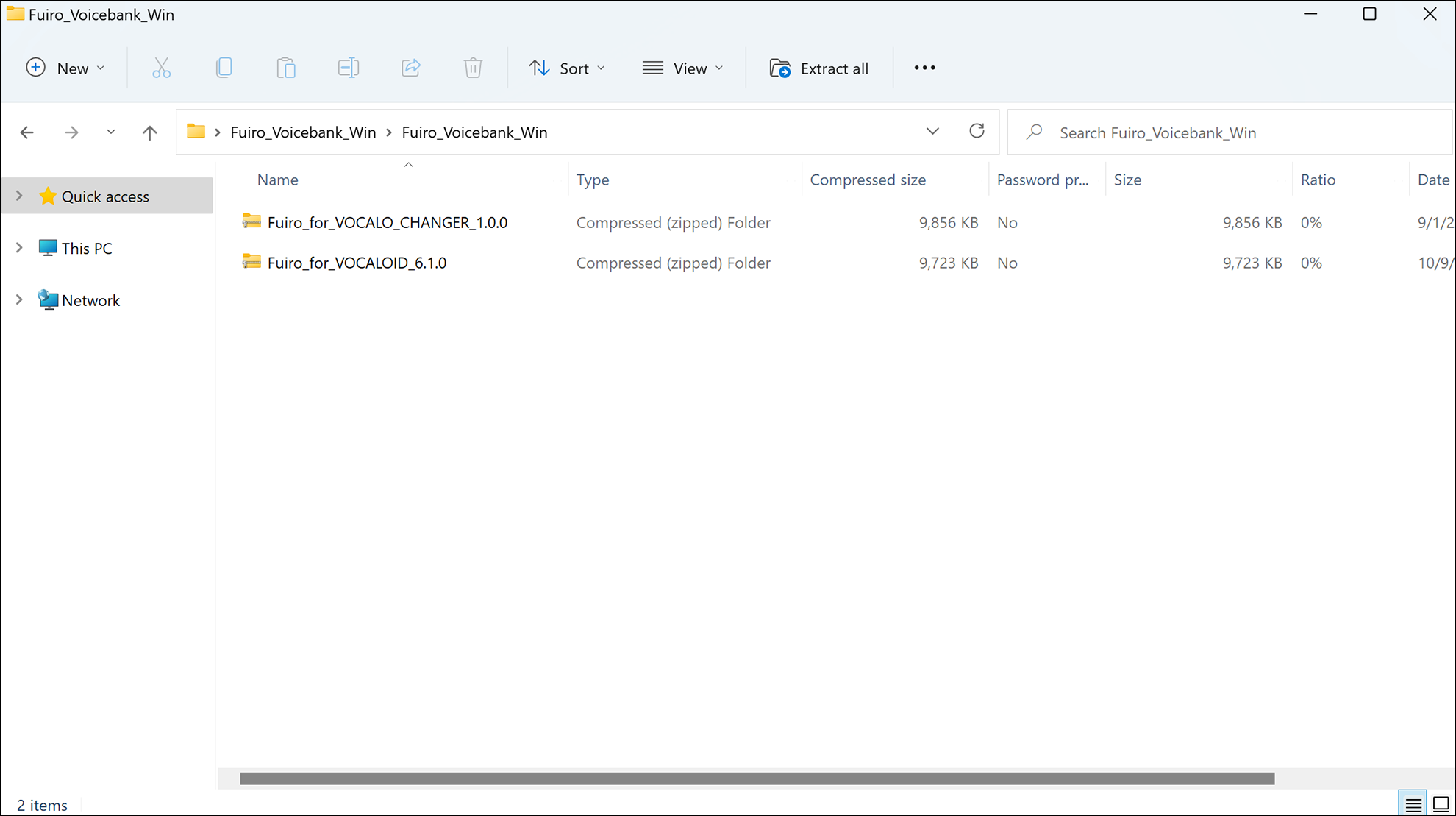This screenshot has width=1456, height=816.
Task: Rename using the toolbar rename icon
Action: [348, 68]
